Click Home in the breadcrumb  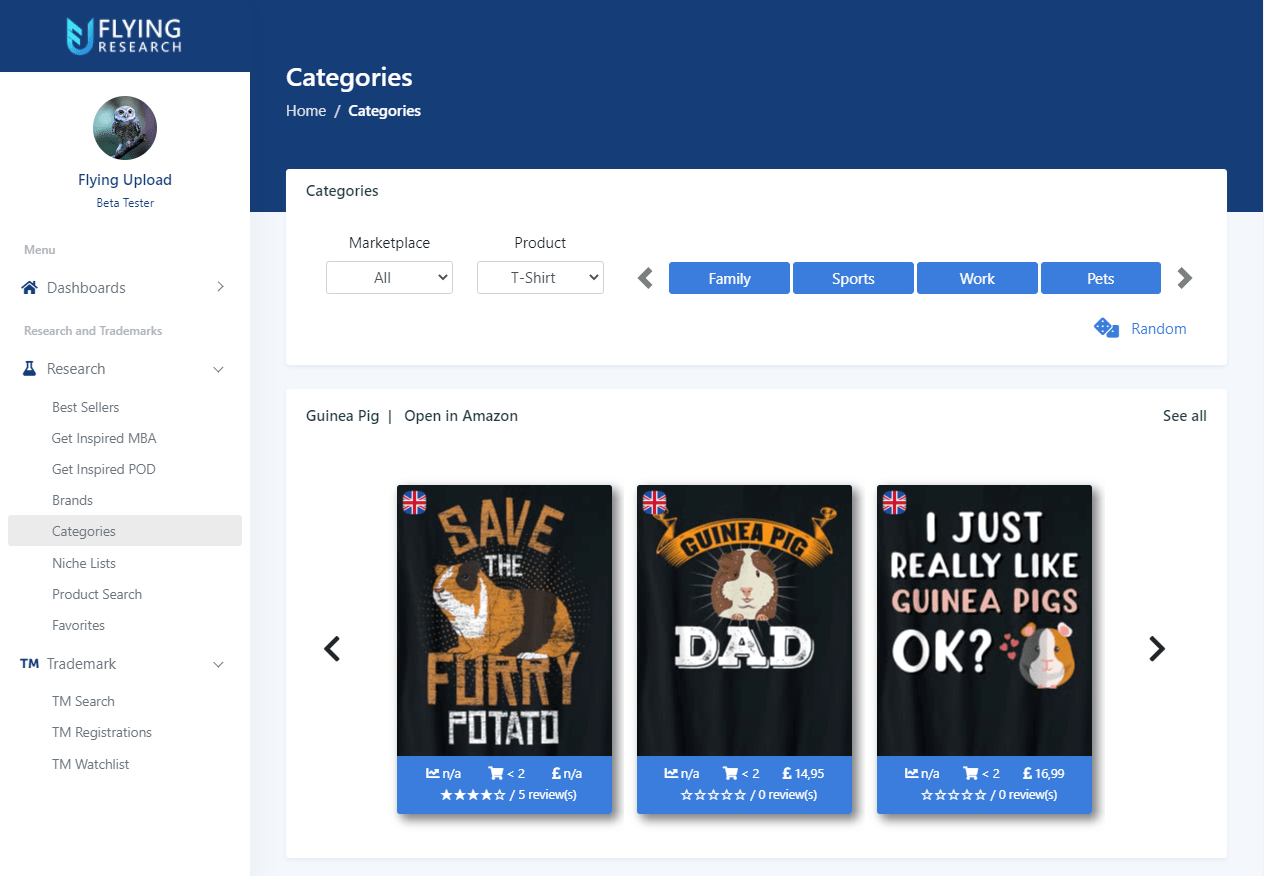click(306, 111)
